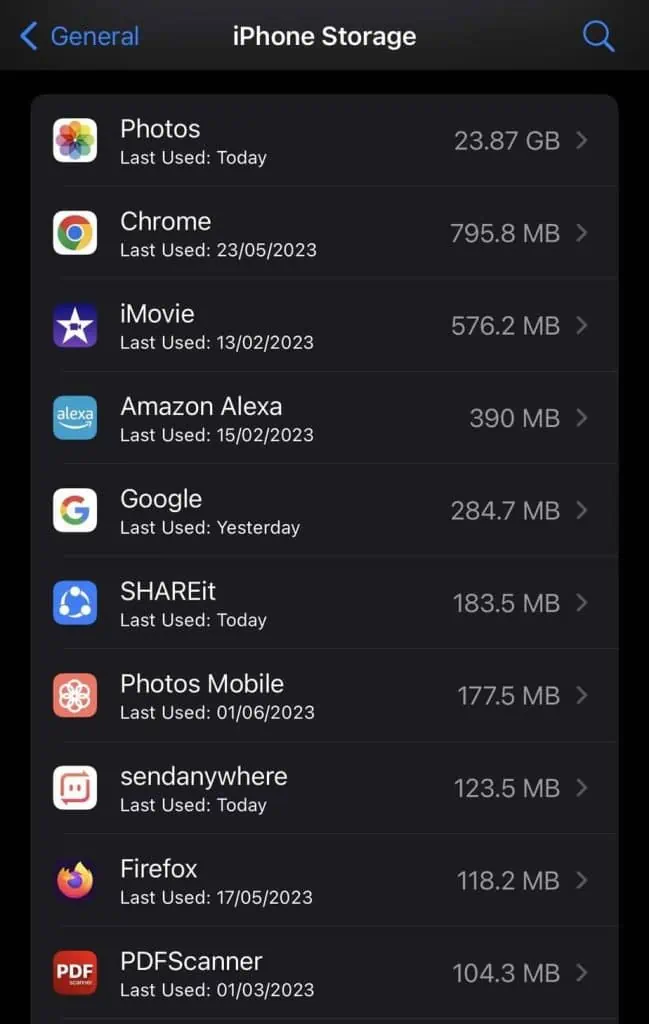649x1024 pixels.
Task: Expand the Photos storage details
Action: click(581, 140)
